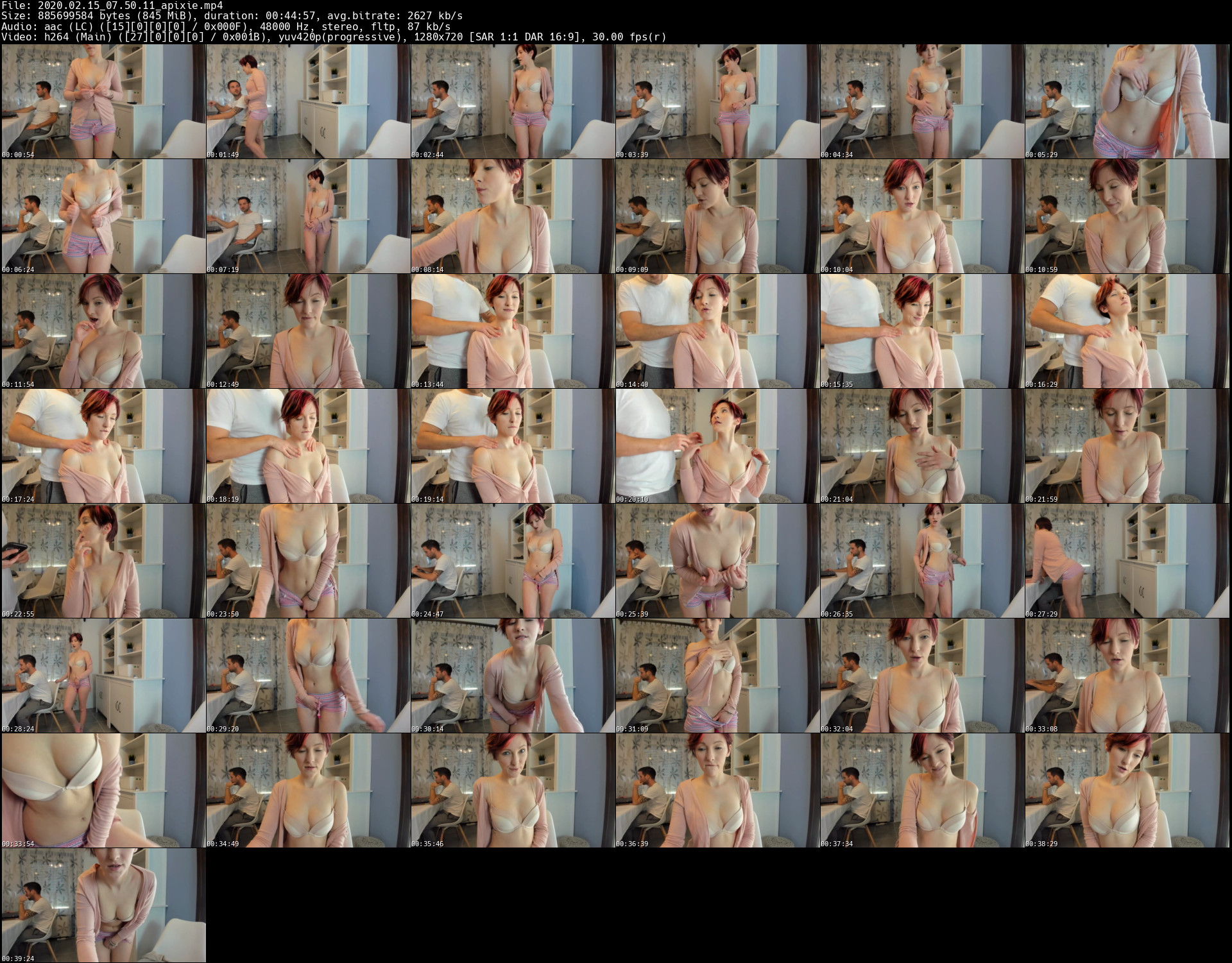1232x963 pixels.
Task: Click the still labeled 00:19:14
Action: point(513,446)
